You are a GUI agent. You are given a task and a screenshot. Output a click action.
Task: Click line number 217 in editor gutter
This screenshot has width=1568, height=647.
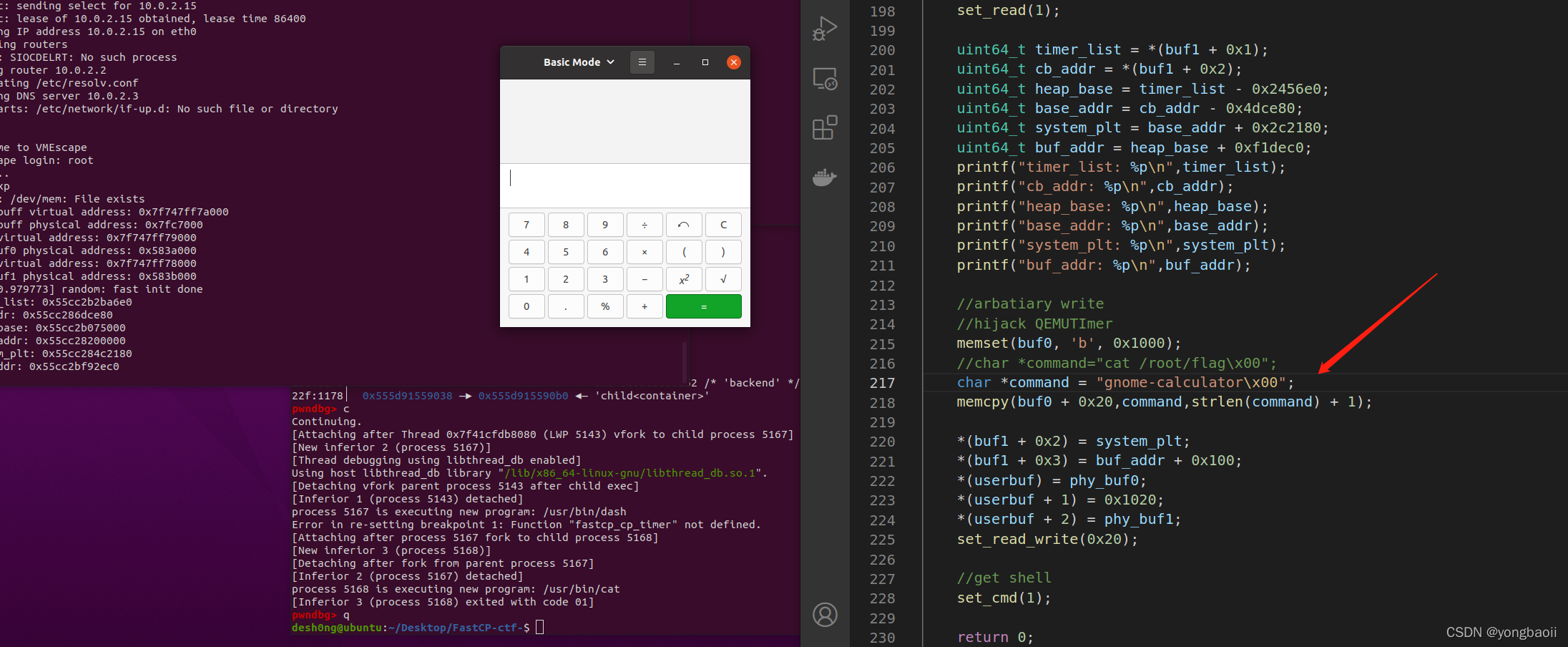(882, 383)
